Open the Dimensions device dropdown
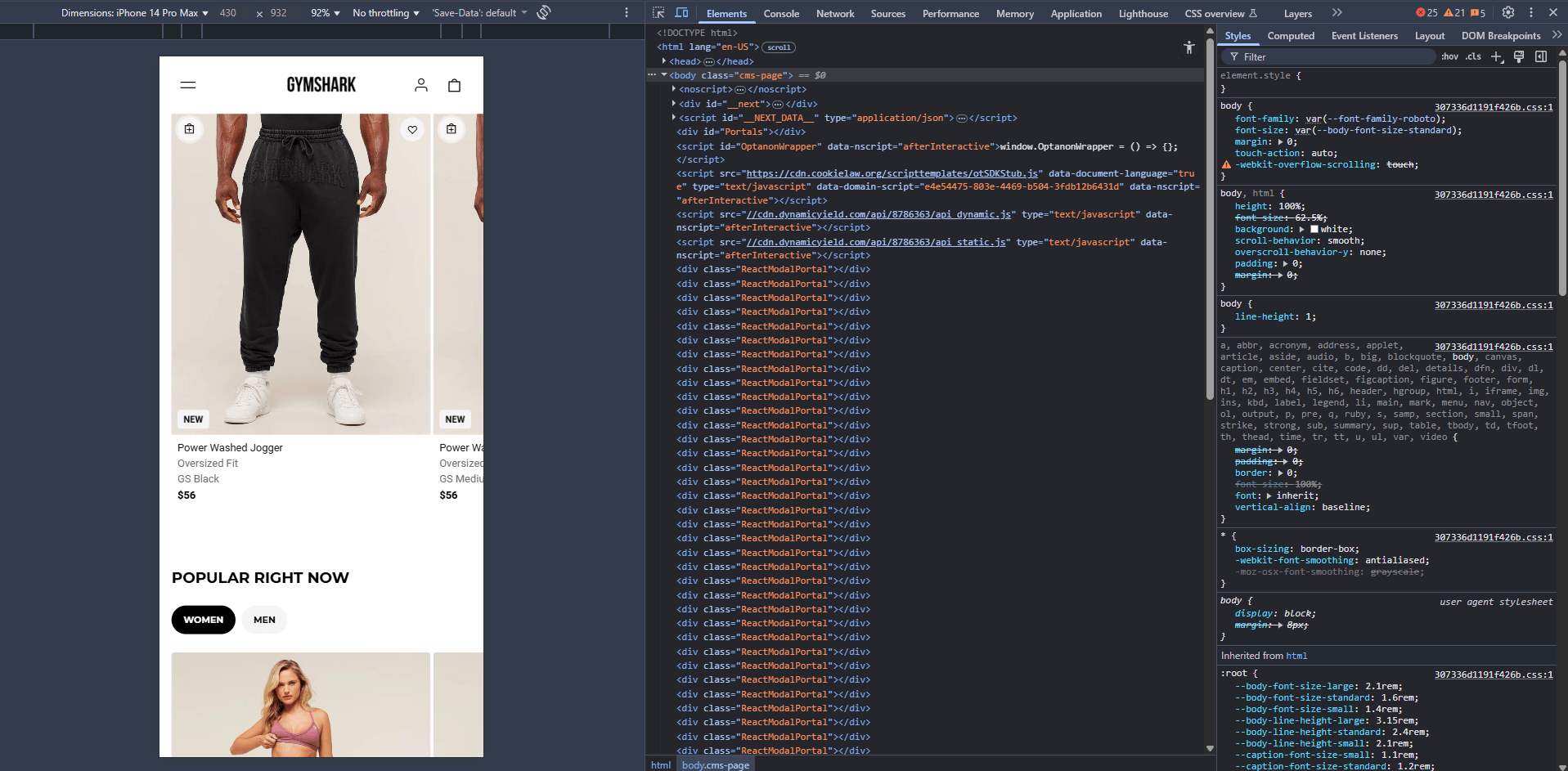1568x771 pixels. pyautogui.click(x=135, y=13)
